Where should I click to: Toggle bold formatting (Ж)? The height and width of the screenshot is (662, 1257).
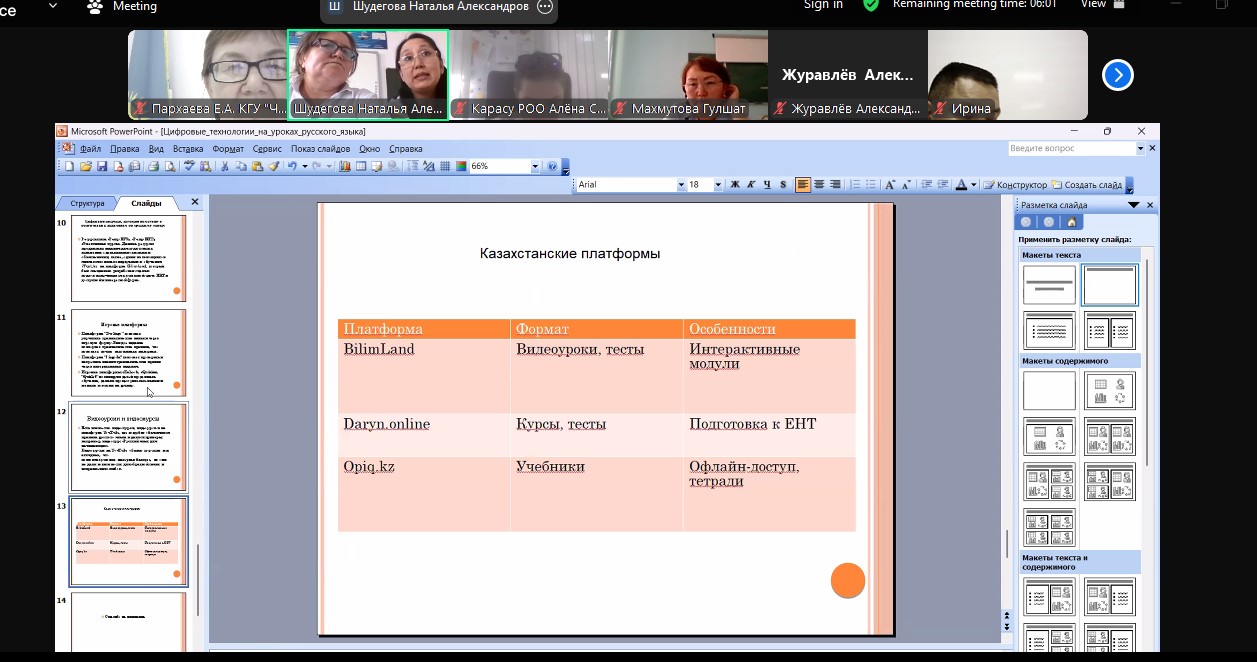[735, 185]
